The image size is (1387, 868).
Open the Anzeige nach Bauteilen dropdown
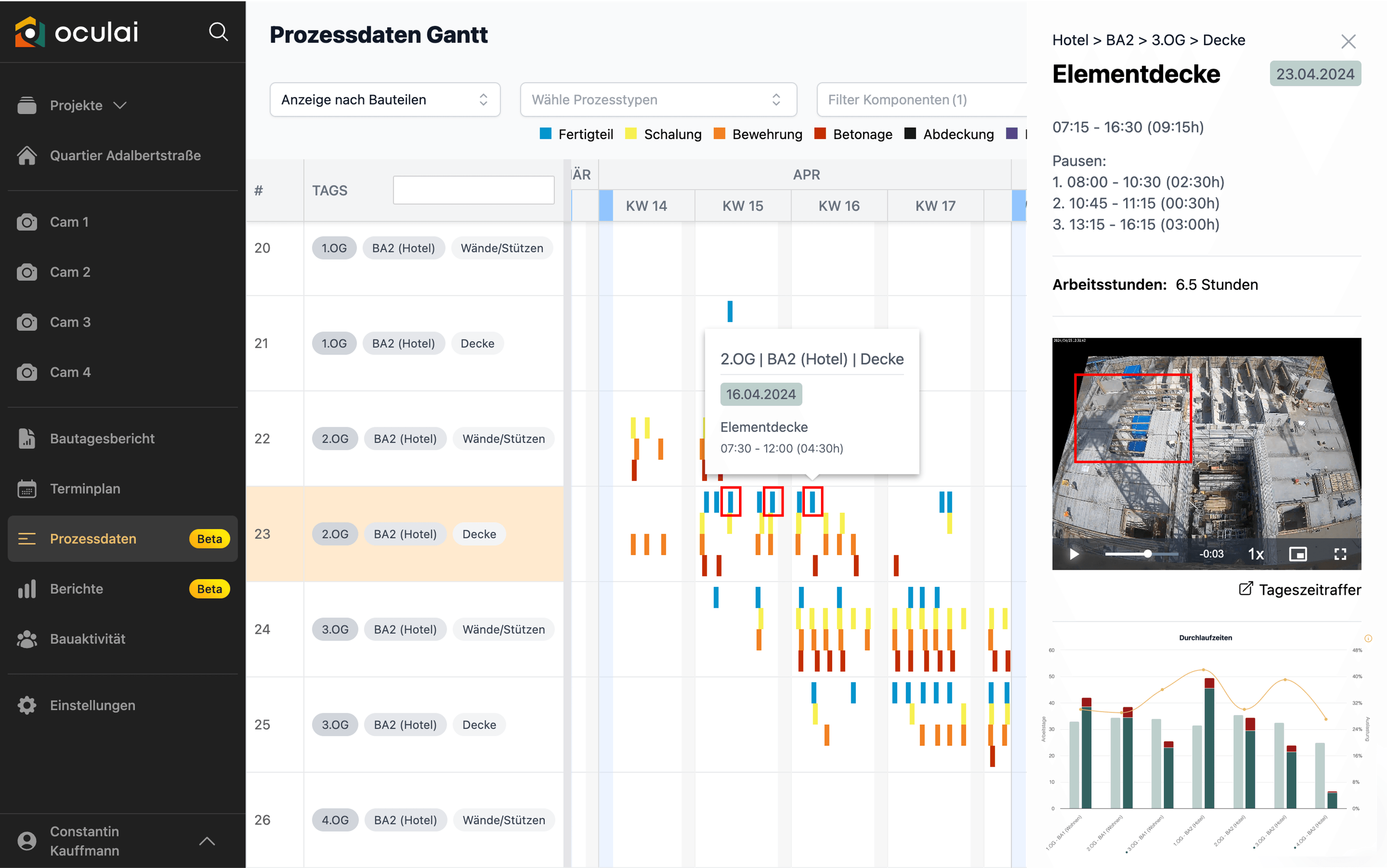384,99
